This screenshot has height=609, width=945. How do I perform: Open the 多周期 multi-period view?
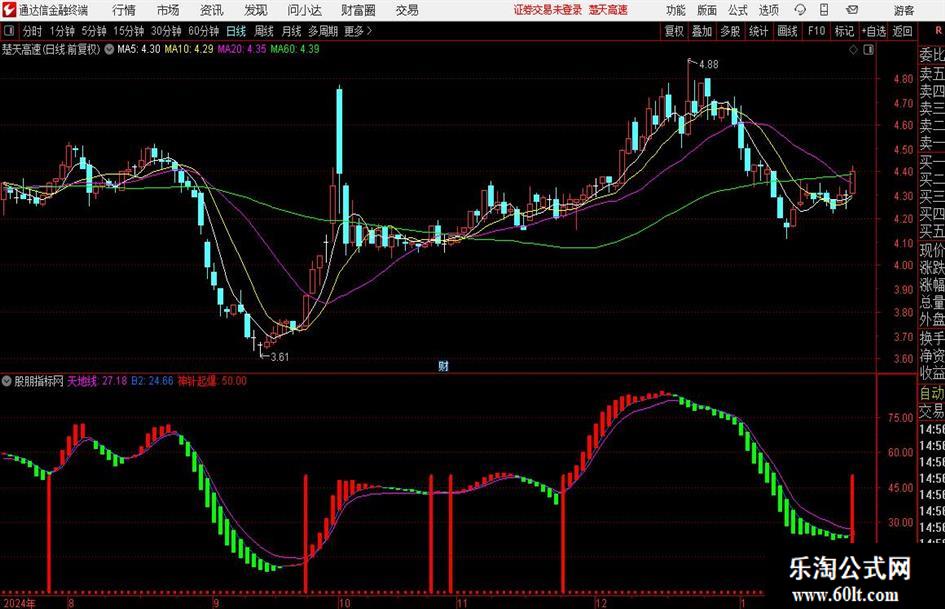pos(323,31)
